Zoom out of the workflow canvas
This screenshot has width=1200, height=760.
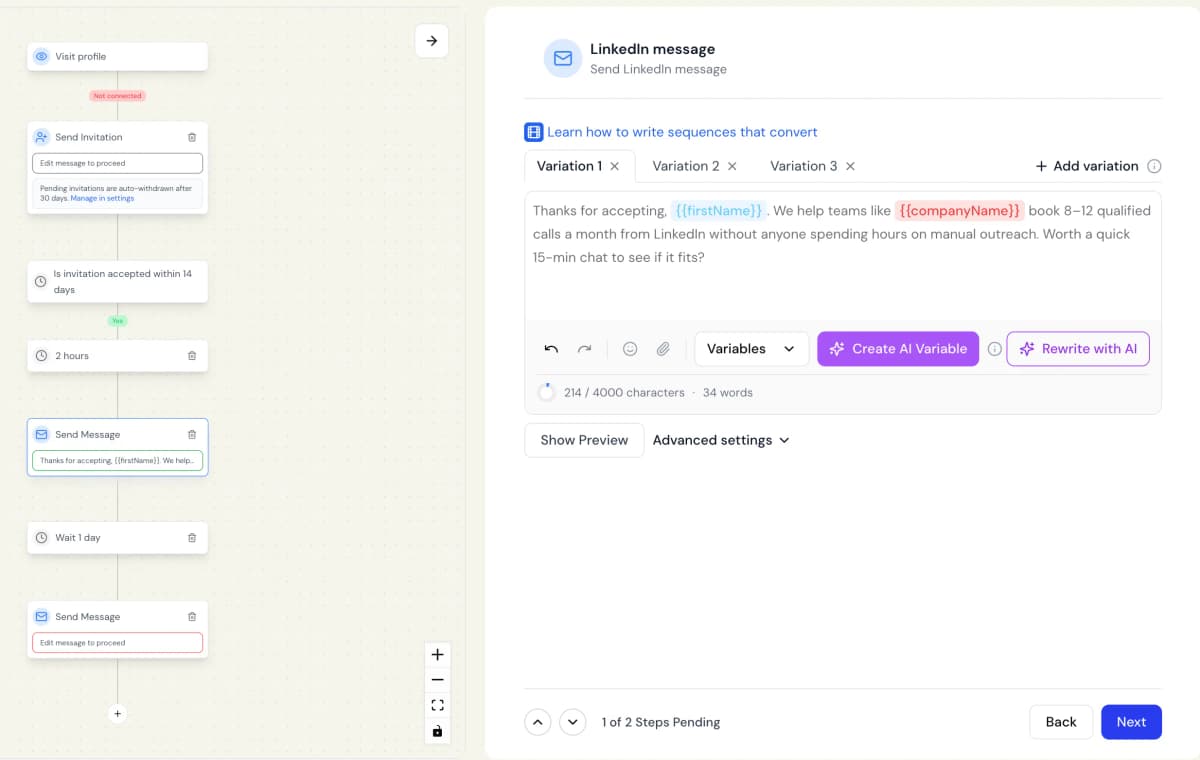pos(437,680)
